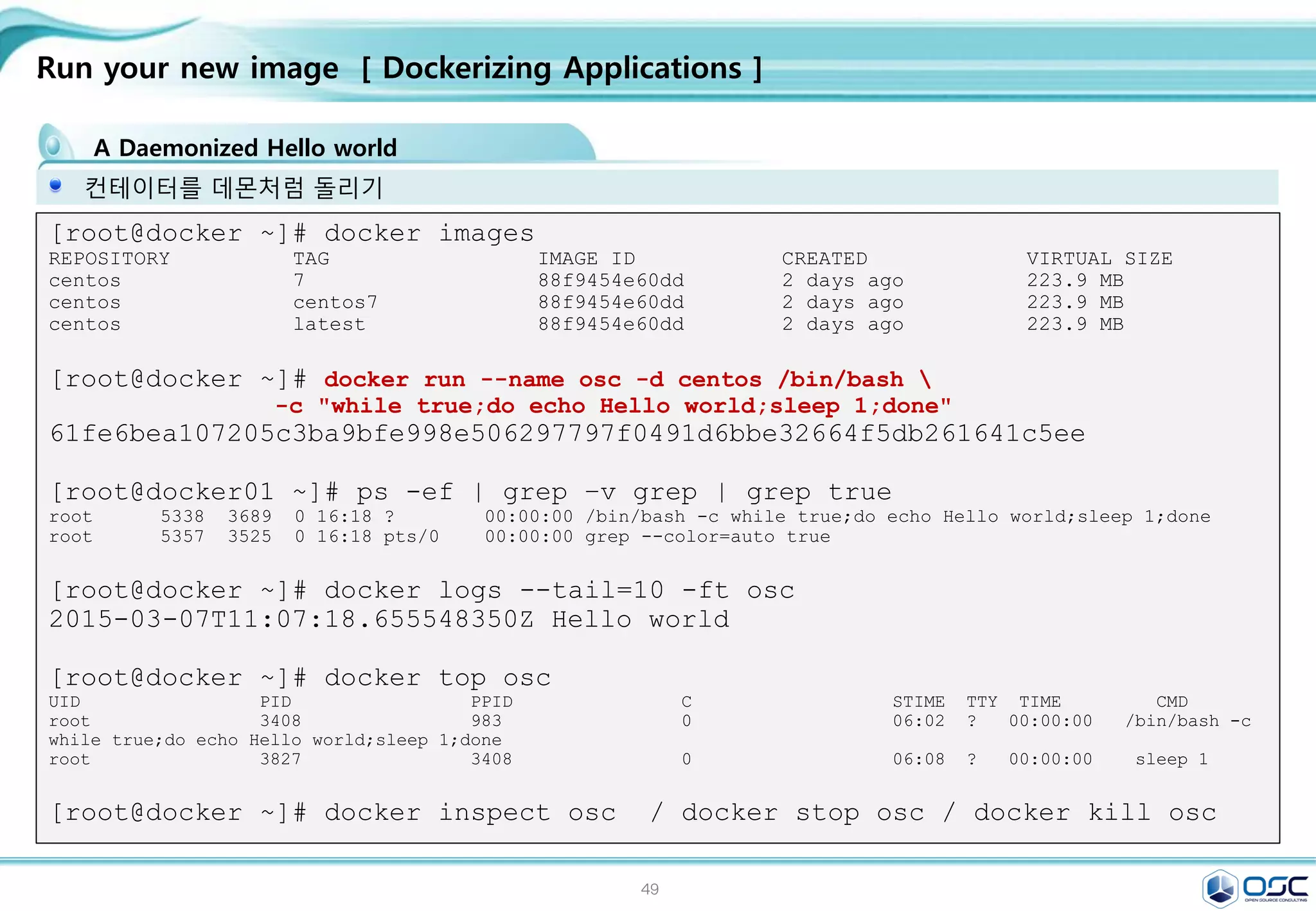Click the long container ID hash
Viewport: 1316px width, 911px height.
[567, 434]
